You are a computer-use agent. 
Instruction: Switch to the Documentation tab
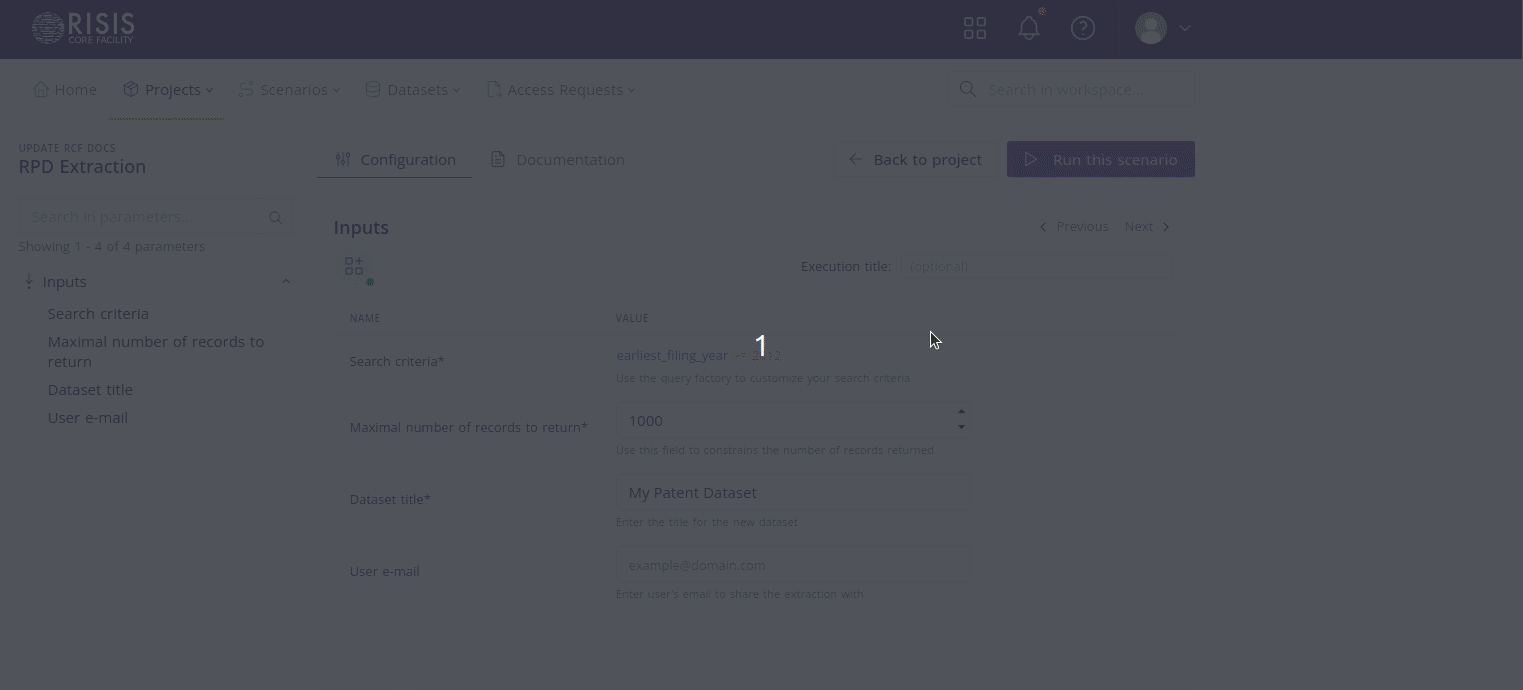[x=558, y=160]
